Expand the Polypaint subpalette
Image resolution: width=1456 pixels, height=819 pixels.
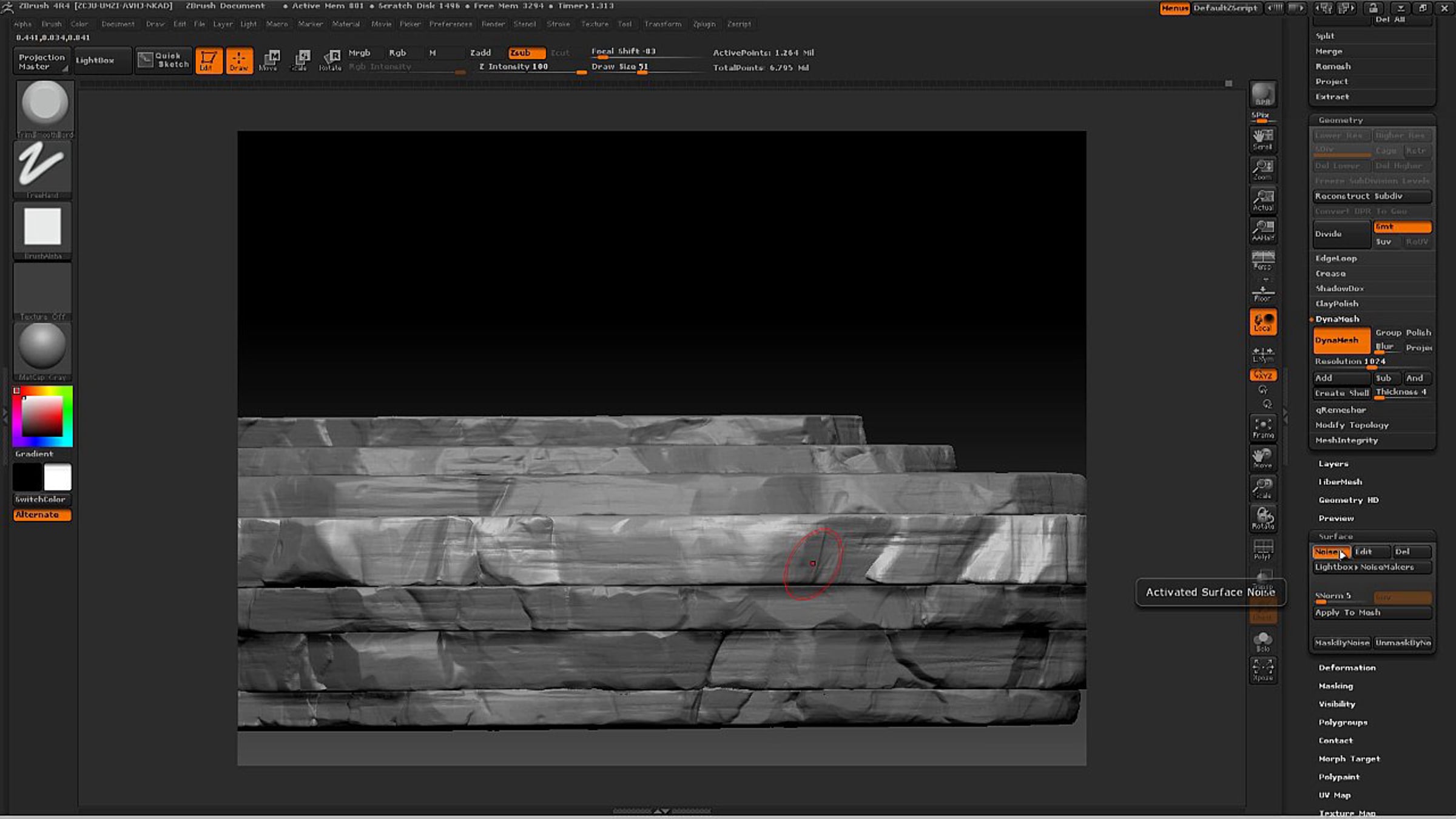pyautogui.click(x=1339, y=777)
